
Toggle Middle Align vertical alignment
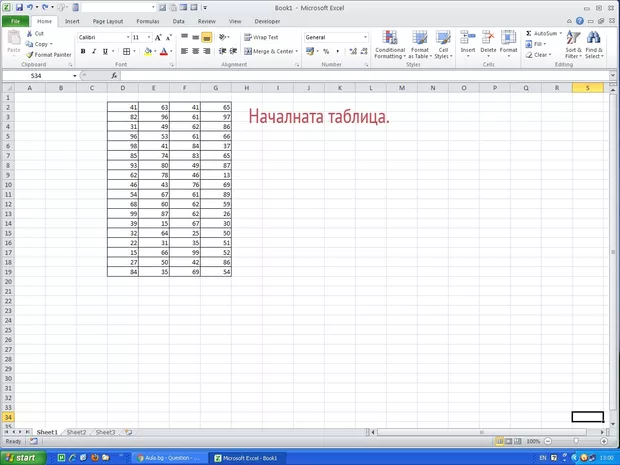click(195, 37)
